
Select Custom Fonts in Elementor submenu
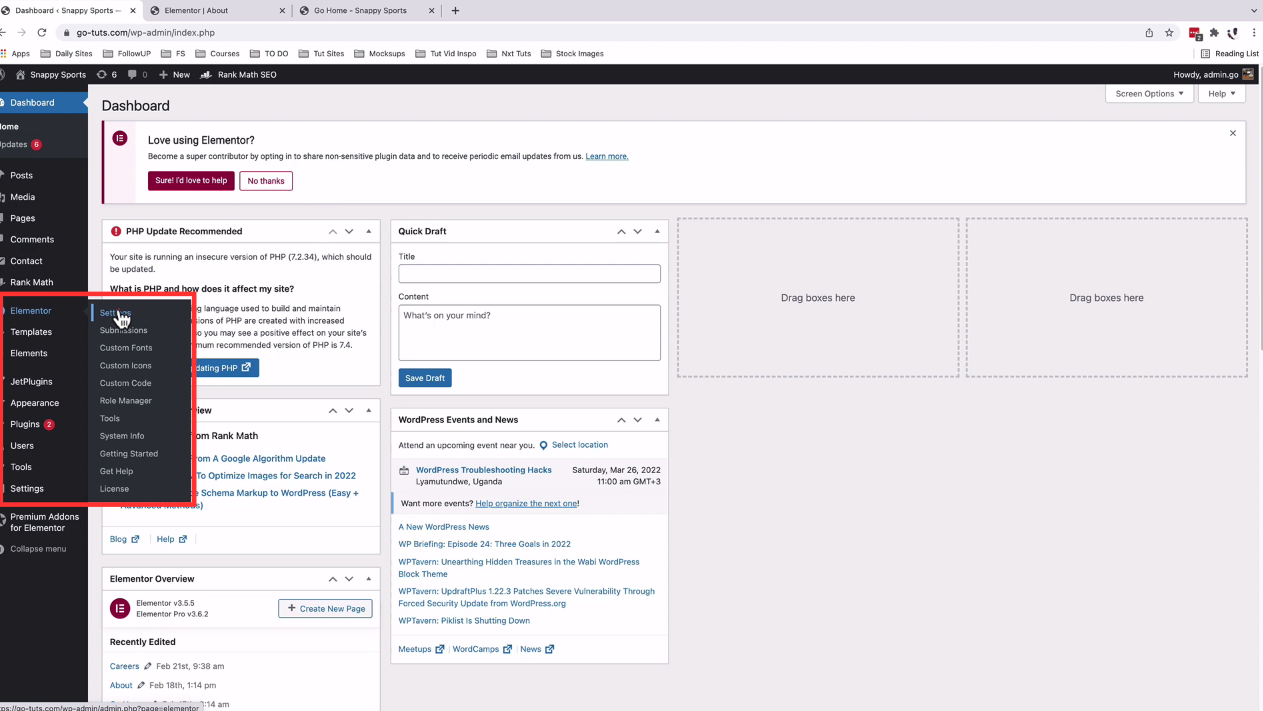pyautogui.click(x=126, y=348)
